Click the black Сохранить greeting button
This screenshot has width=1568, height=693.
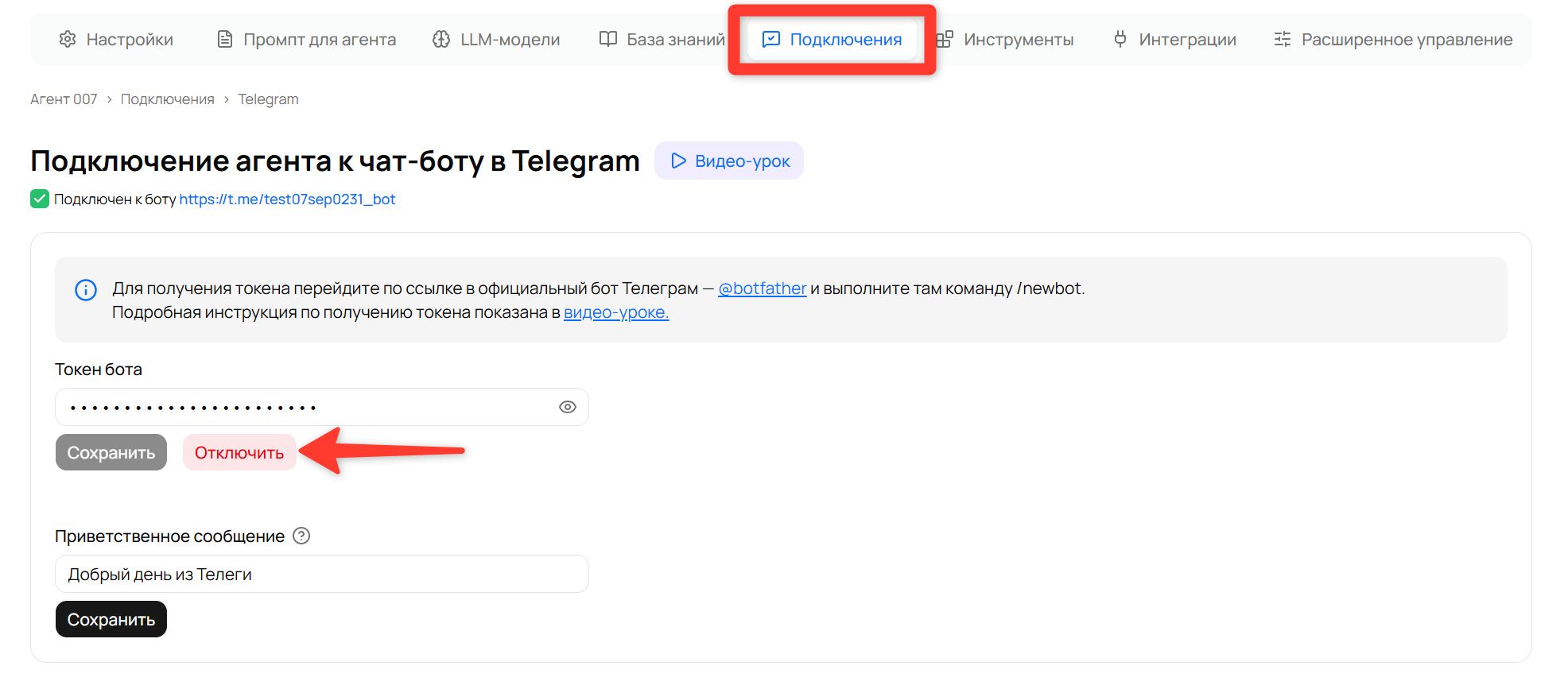[111, 619]
